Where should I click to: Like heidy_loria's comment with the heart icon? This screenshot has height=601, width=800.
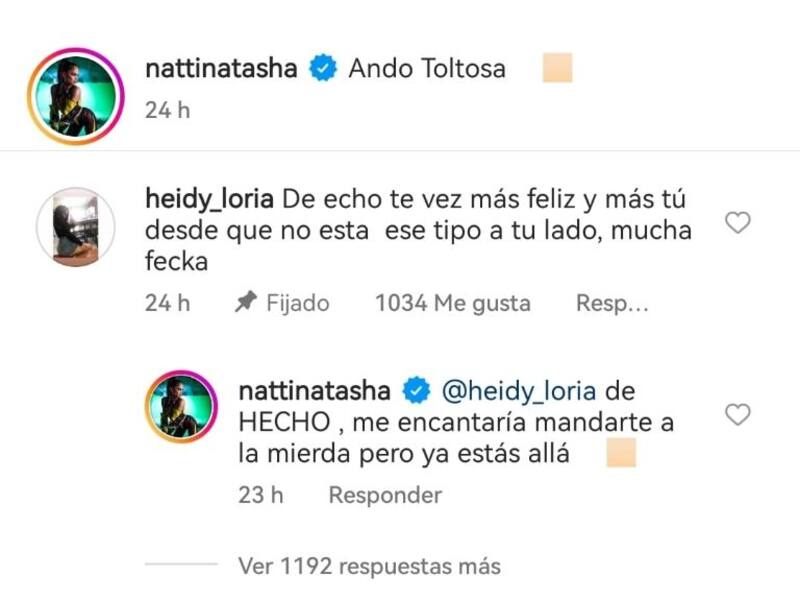(737, 223)
